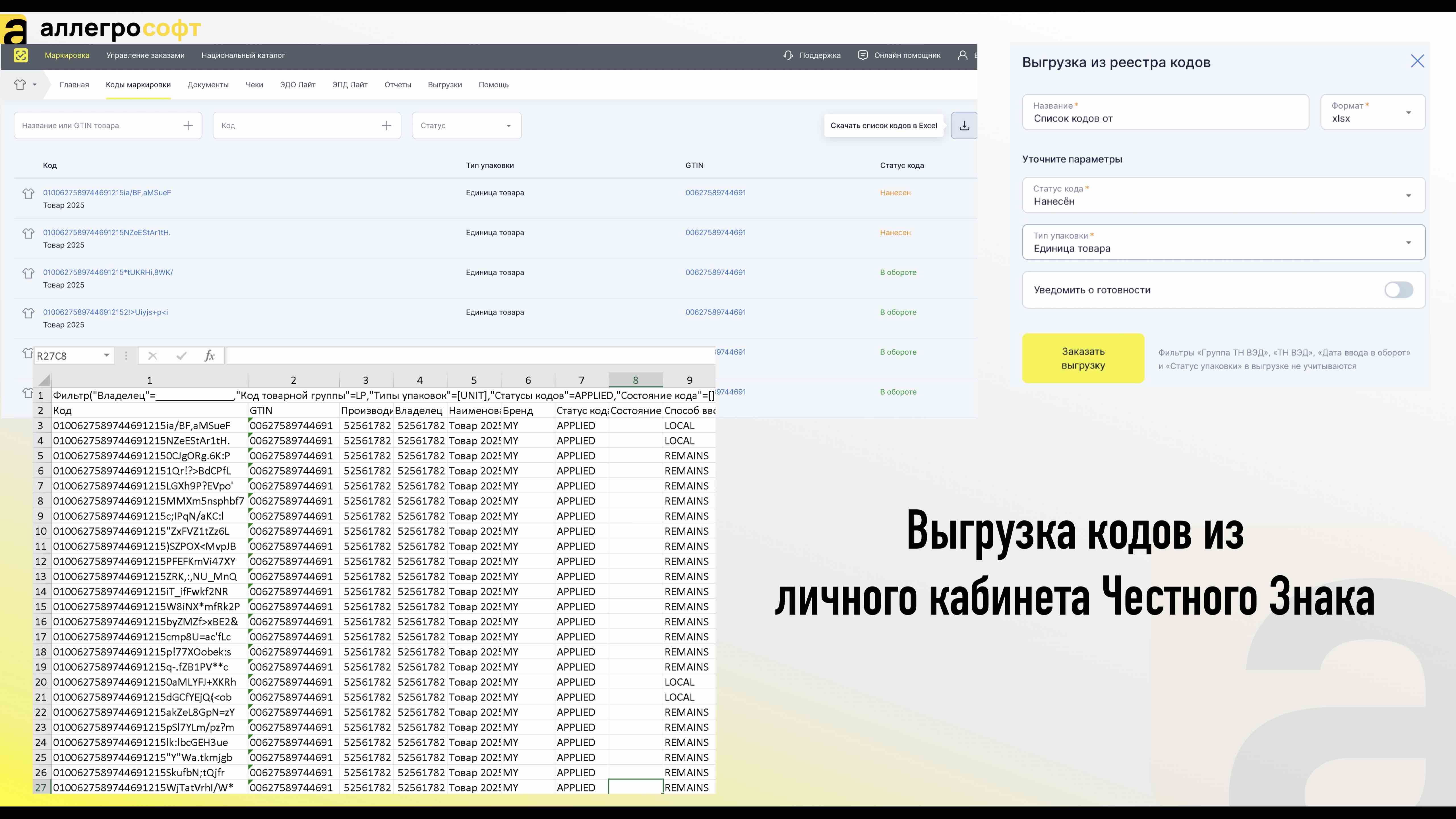
Task: Open the Статус filter dropdown
Action: coord(466,125)
